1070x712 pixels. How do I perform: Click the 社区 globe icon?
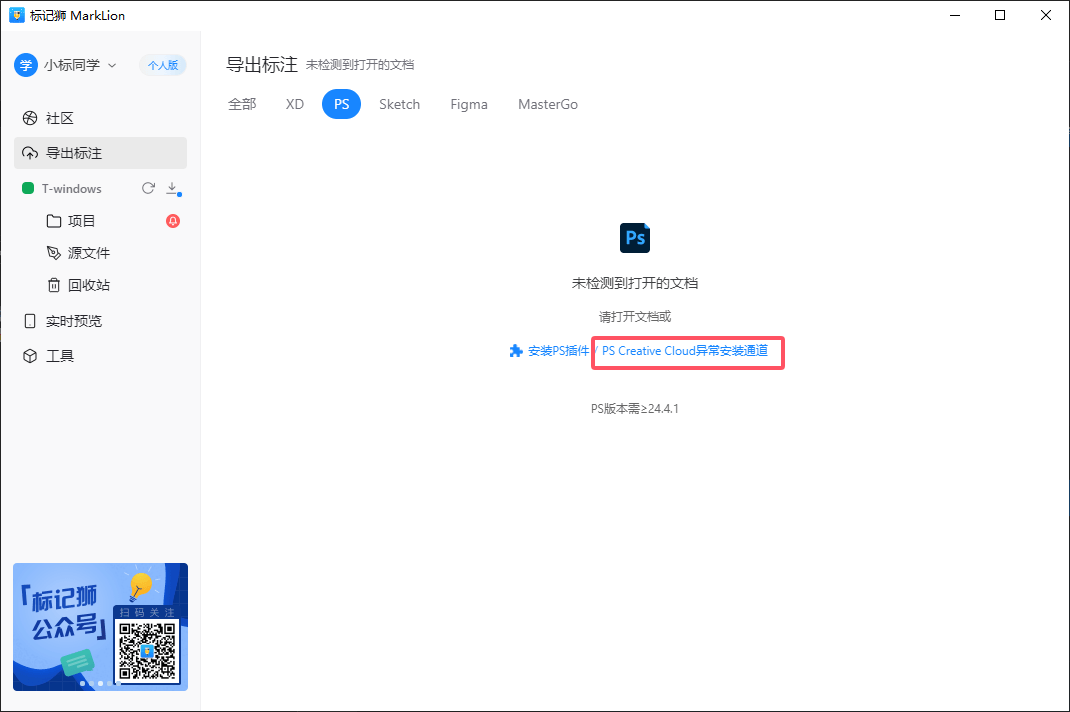click(x=30, y=118)
